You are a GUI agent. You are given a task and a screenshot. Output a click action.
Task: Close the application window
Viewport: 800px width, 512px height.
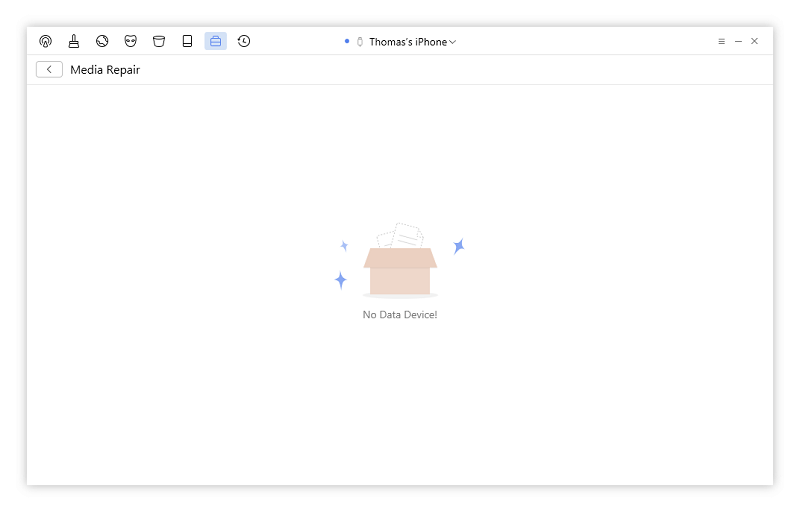755,41
